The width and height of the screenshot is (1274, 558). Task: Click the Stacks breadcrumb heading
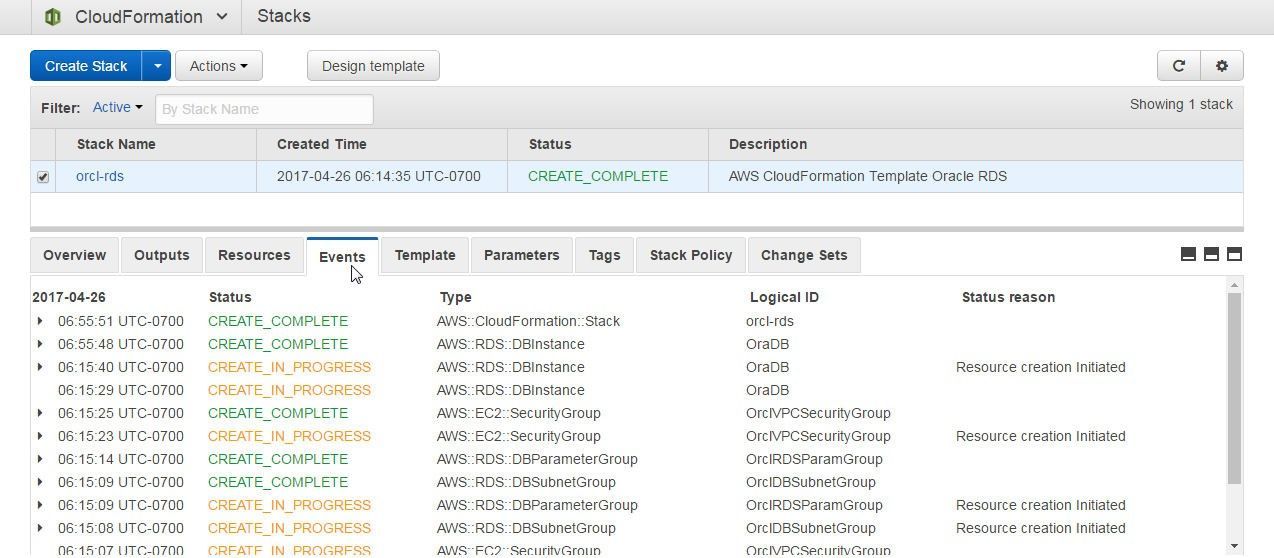[x=284, y=16]
